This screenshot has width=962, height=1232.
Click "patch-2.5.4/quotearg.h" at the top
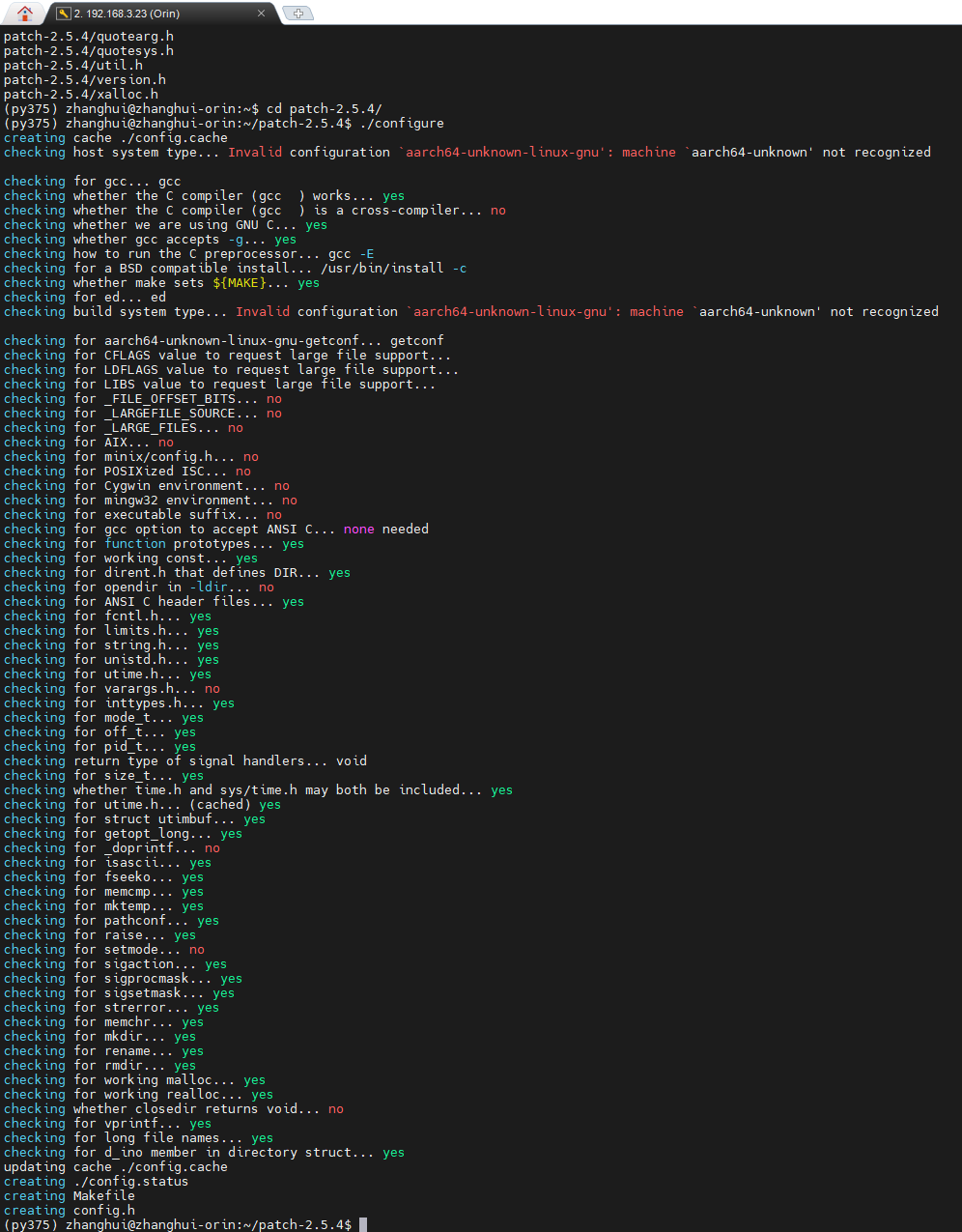coord(88,36)
